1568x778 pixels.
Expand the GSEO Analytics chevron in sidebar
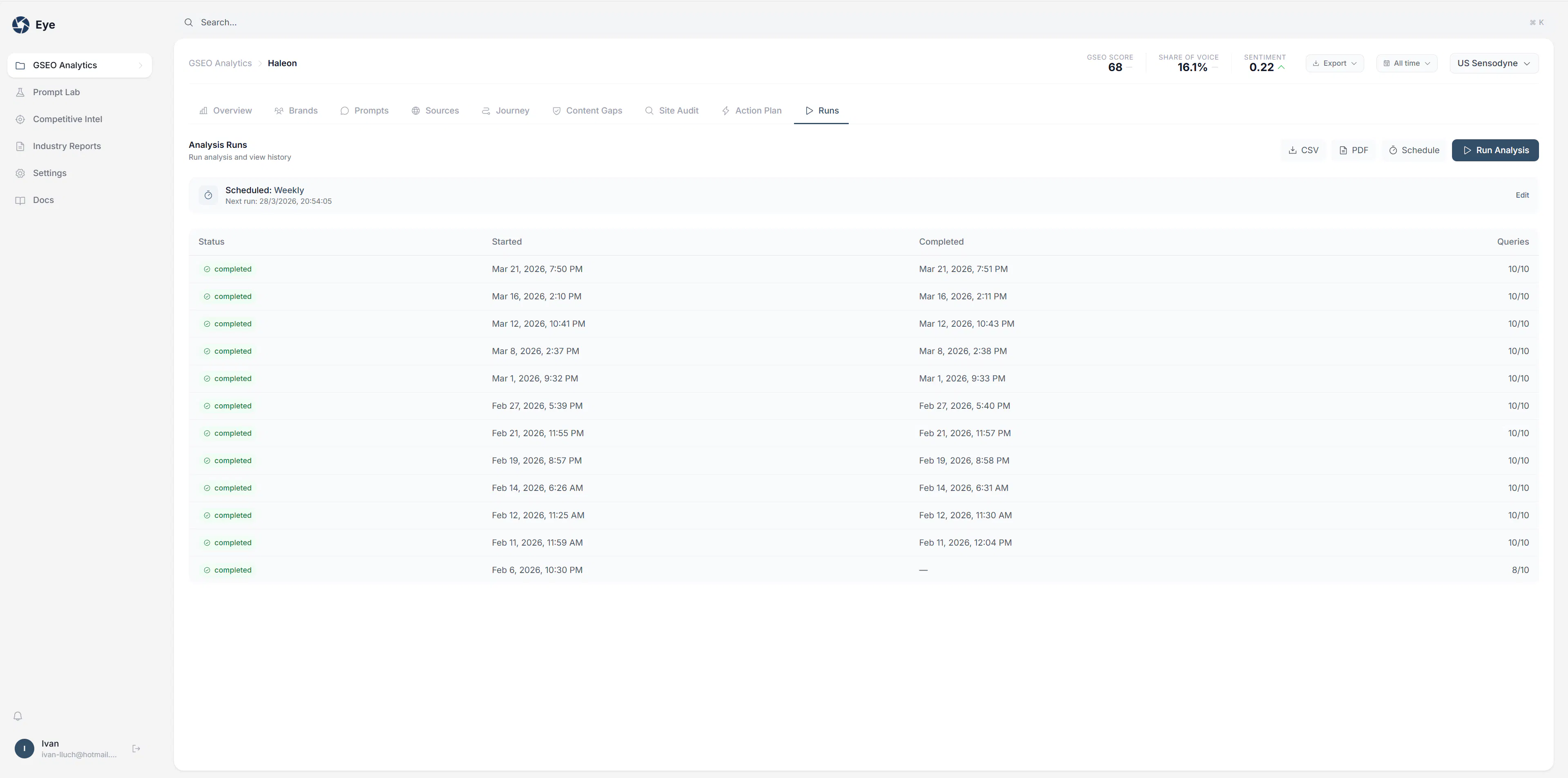coord(141,66)
